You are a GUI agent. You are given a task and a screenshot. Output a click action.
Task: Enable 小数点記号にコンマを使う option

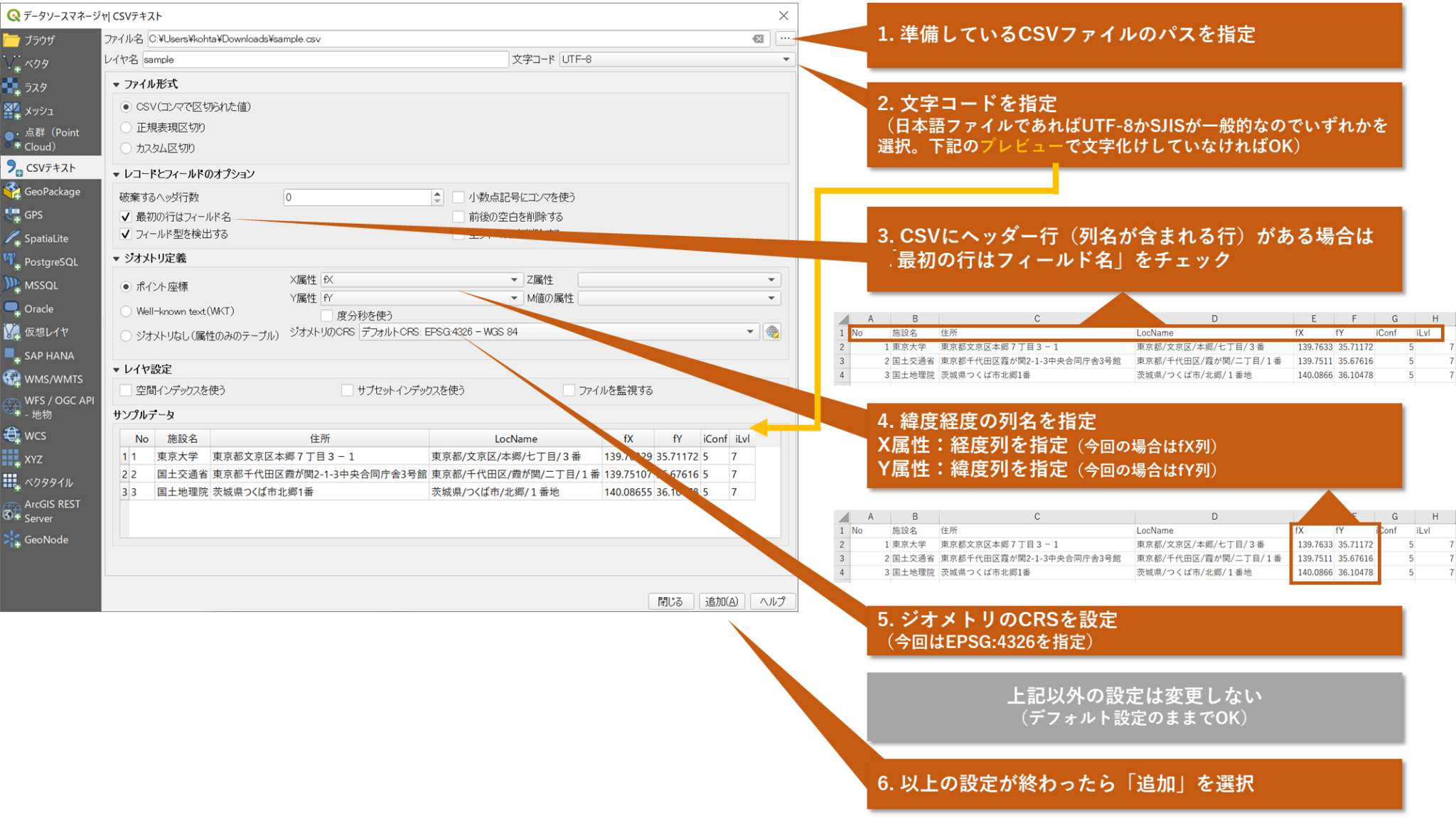click(459, 197)
